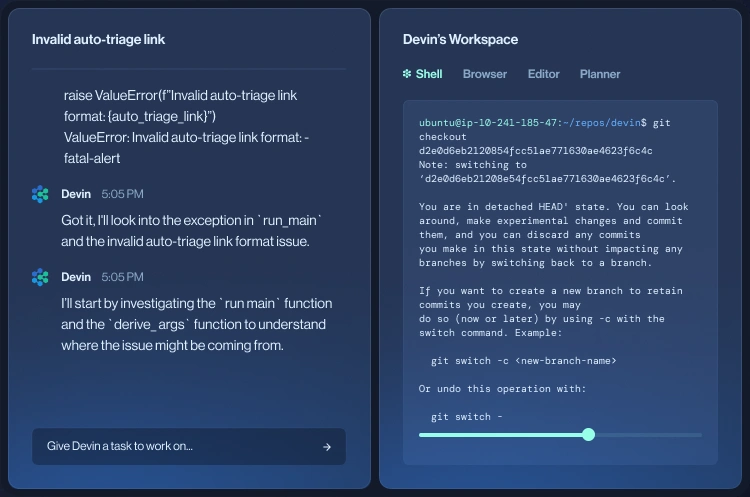Click the unfilled right end of the timeline slider

tap(680, 434)
